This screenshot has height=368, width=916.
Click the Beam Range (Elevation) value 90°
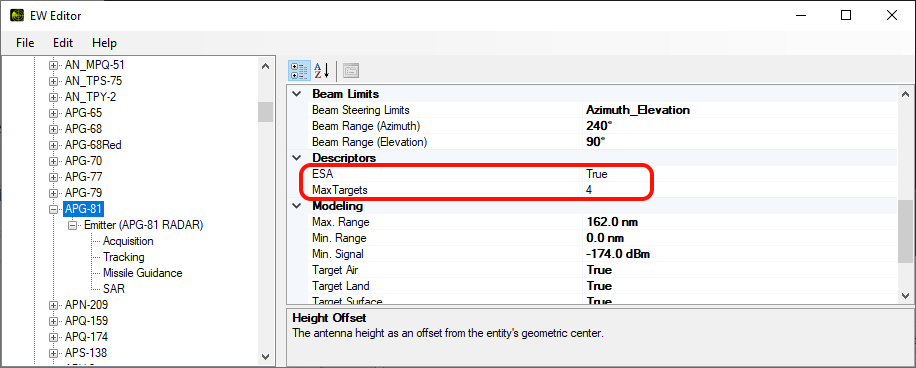pyautogui.click(x=595, y=141)
